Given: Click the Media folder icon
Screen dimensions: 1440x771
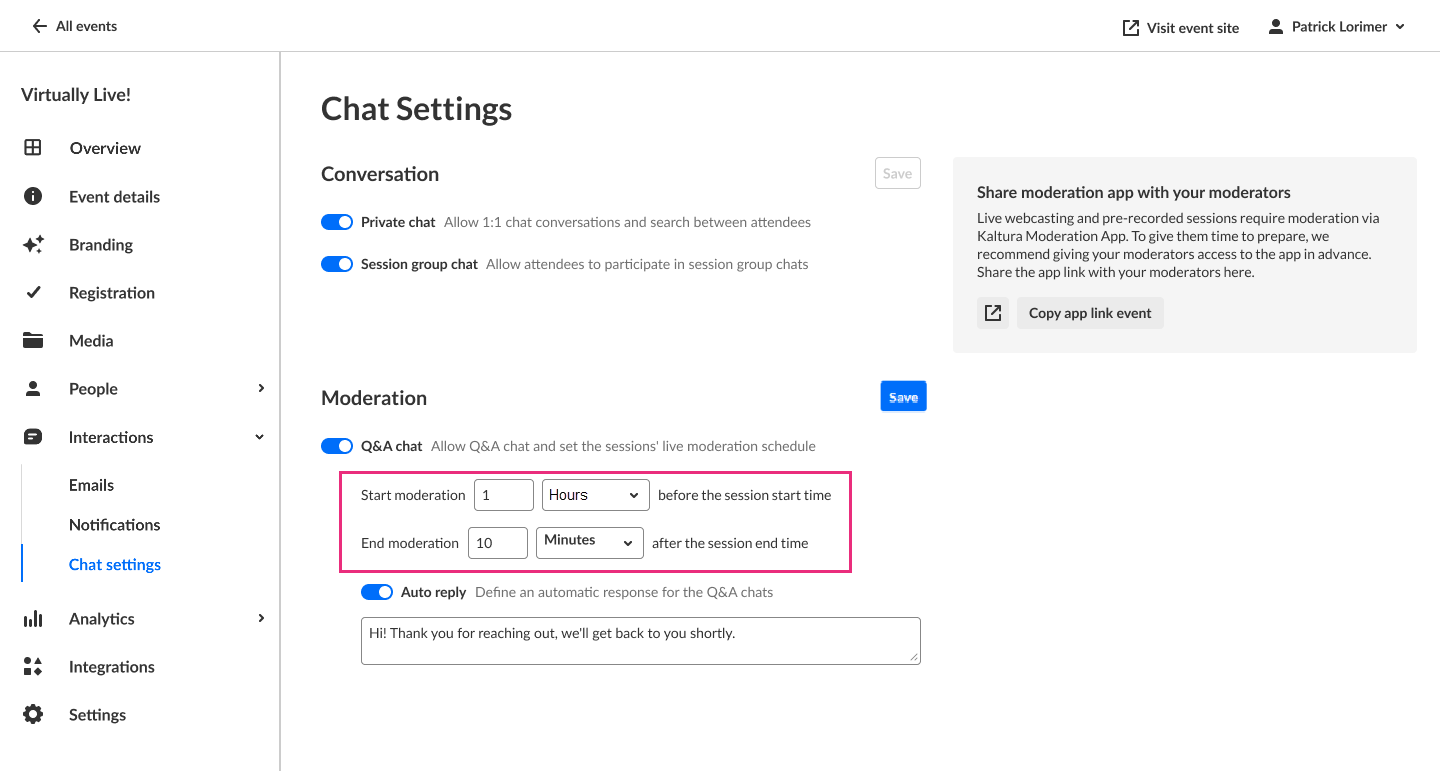Looking at the screenshot, I should point(33,341).
